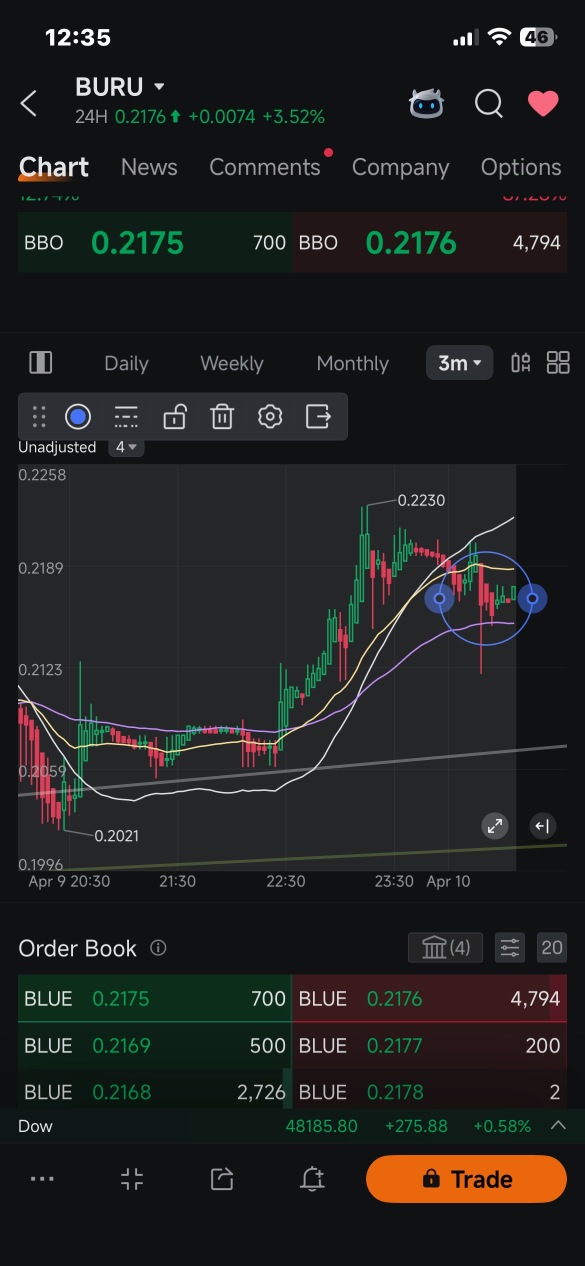Open drawing settings gear icon

coord(270,417)
